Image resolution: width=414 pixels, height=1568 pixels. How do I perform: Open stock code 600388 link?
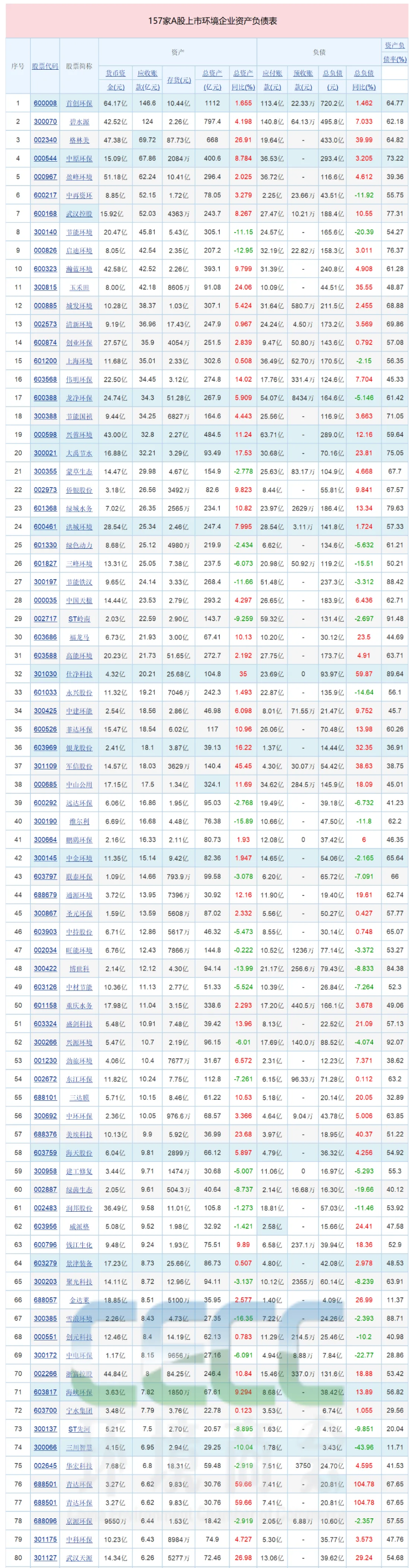[45, 397]
